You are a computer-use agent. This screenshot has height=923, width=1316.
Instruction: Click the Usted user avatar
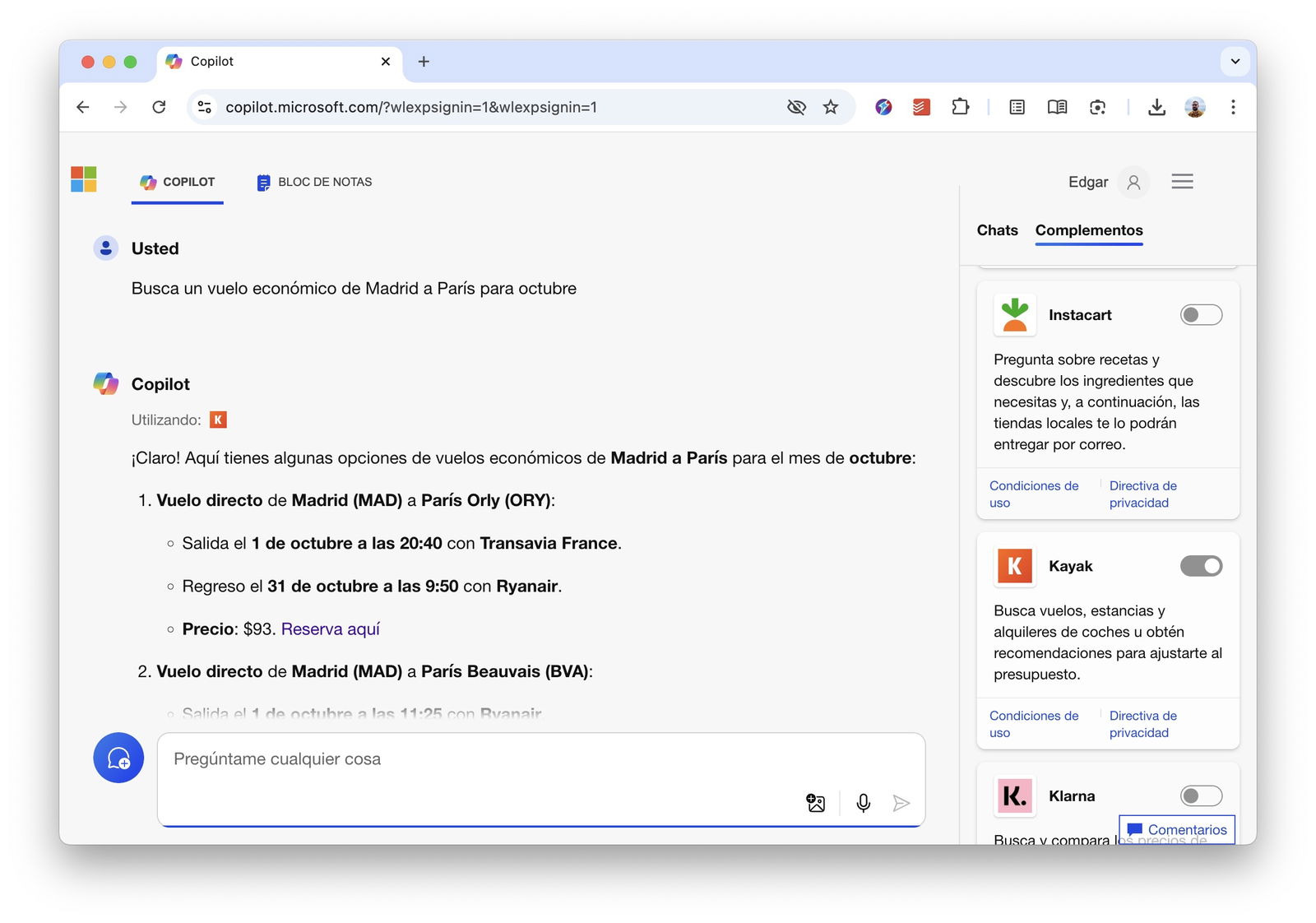tap(105, 248)
